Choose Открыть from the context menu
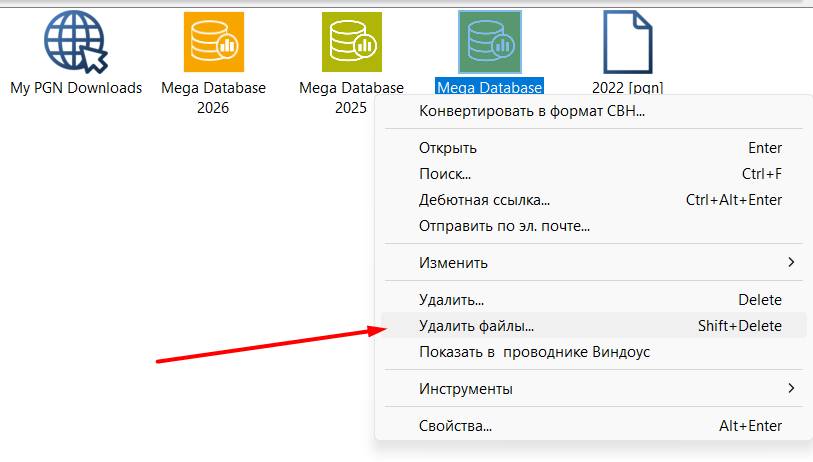813x462 pixels. pos(594,148)
